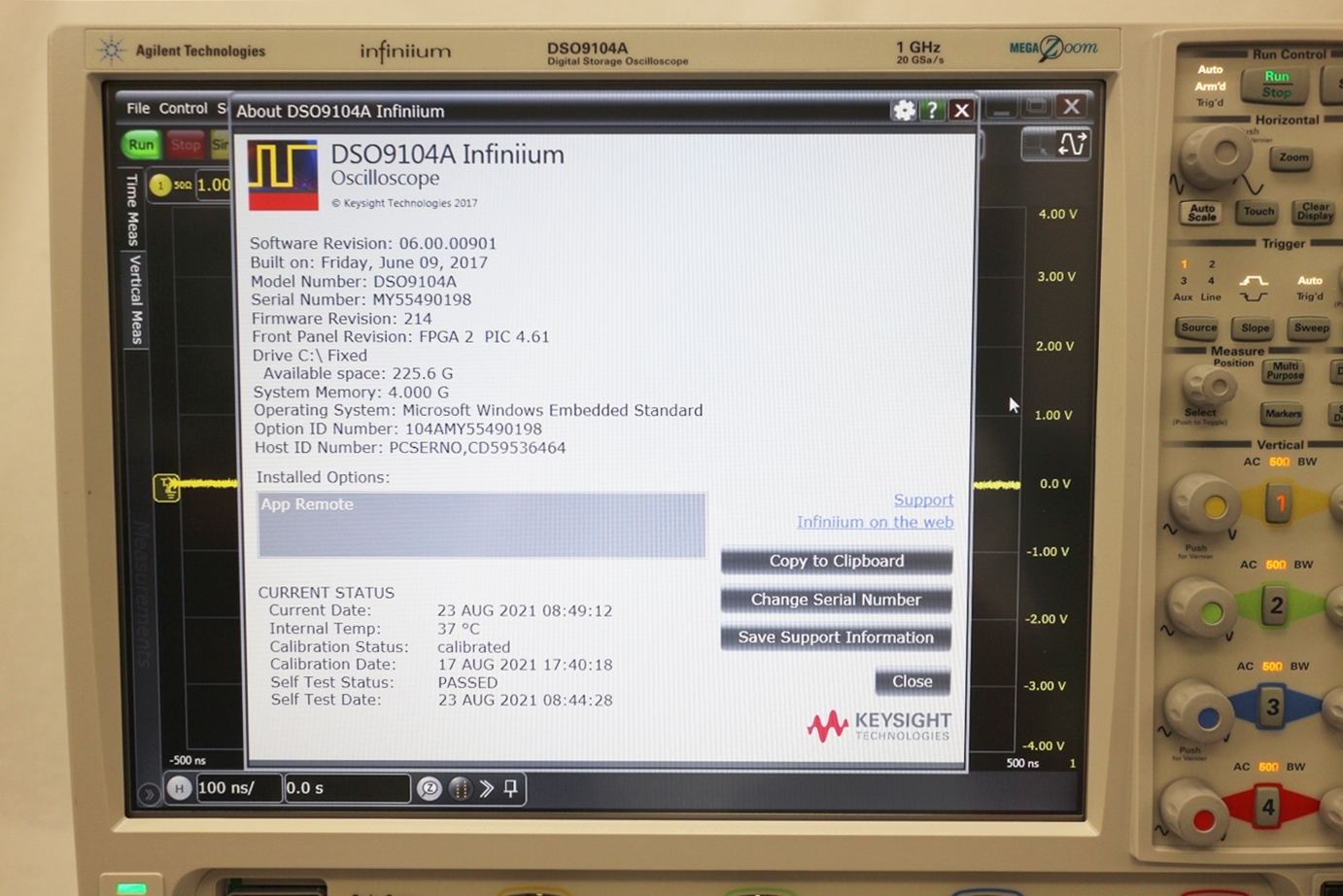Pin the horizontal toolbar

coord(511,788)
